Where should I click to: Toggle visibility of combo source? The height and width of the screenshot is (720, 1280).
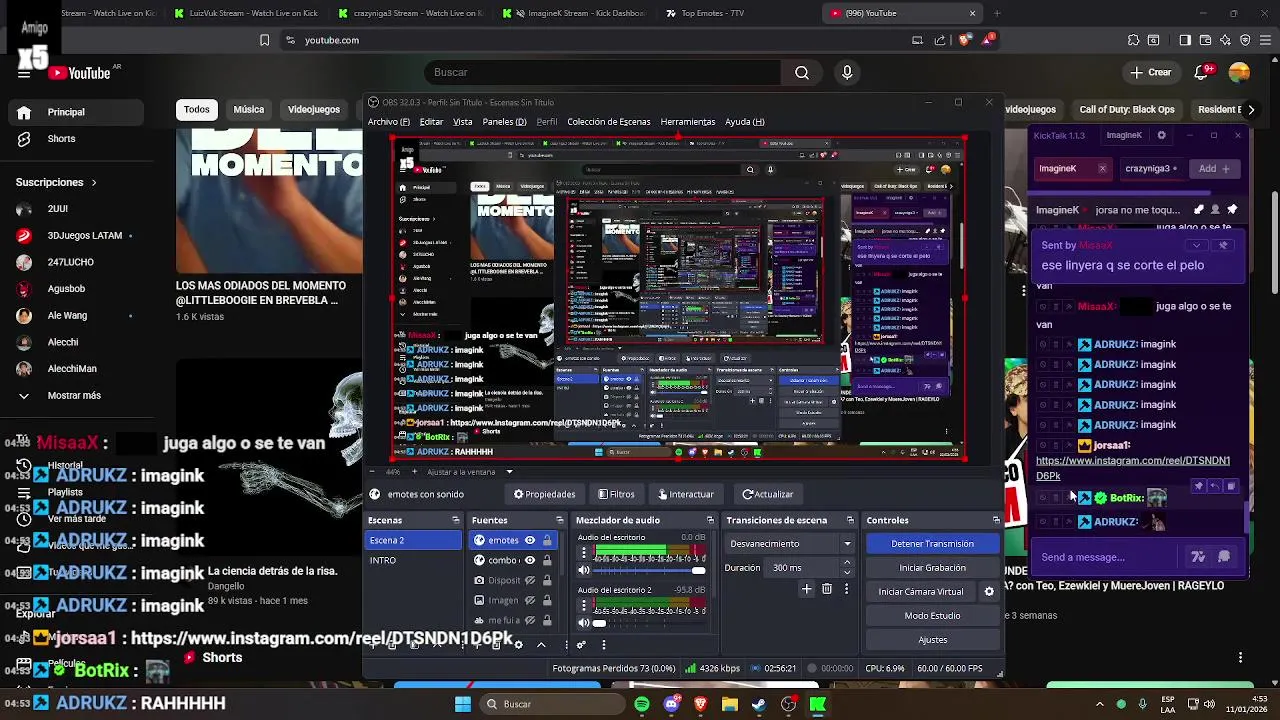[x=530, y=560]
